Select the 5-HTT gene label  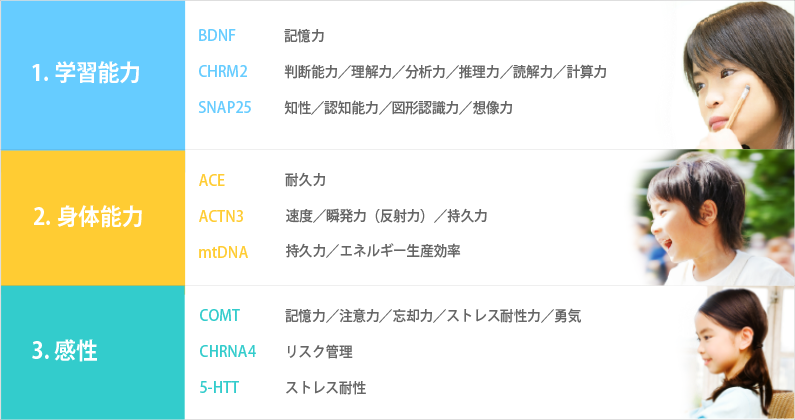tap(219, 388)
